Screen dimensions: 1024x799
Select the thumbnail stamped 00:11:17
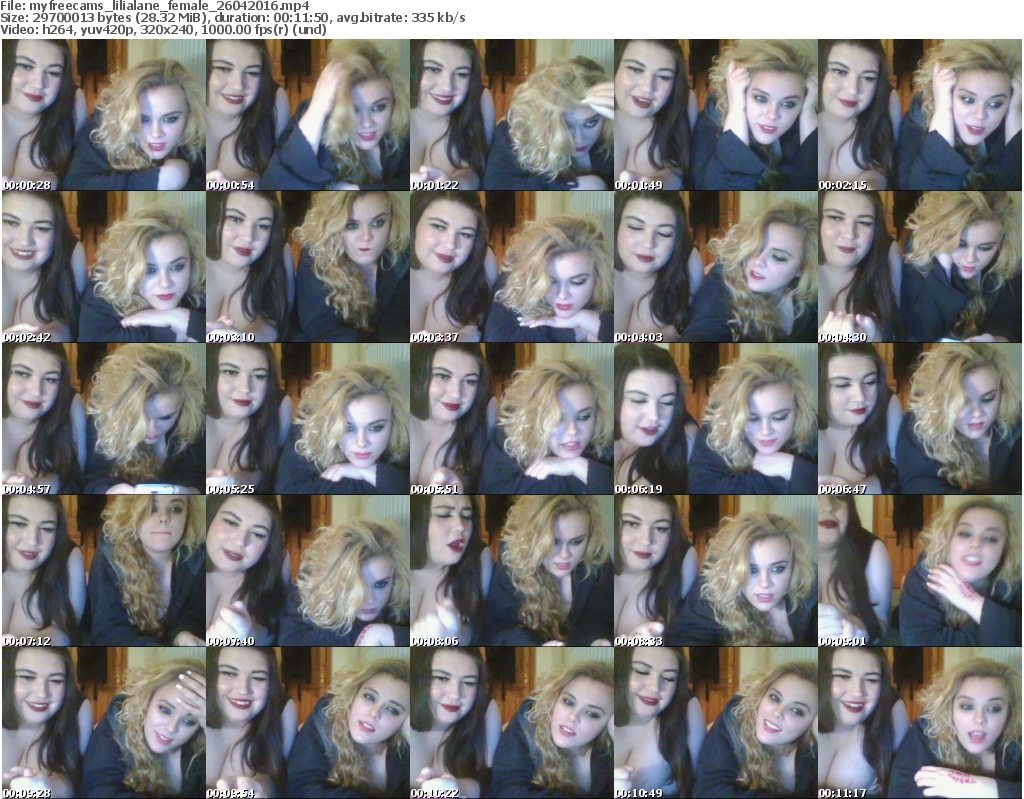pyautogui.click(x=920, y=723)
